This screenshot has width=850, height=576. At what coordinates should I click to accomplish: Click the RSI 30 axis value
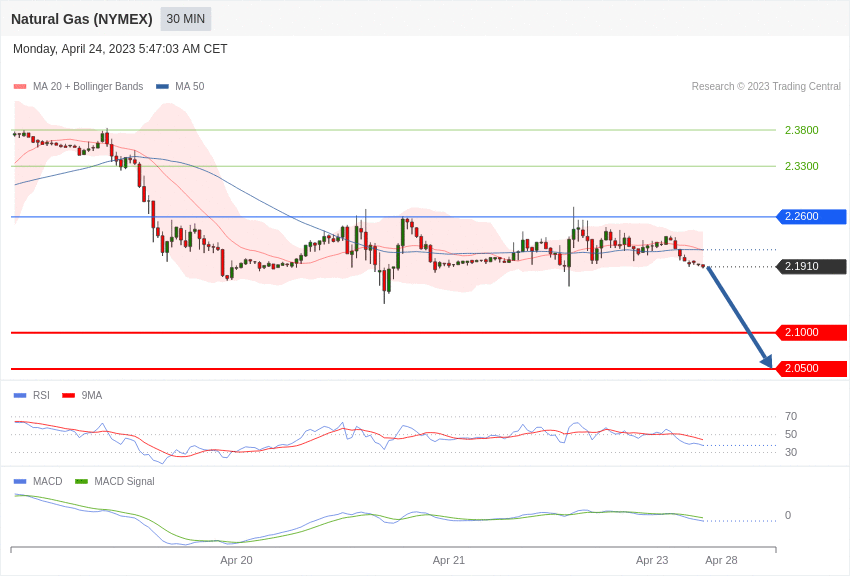coord(791,452)
